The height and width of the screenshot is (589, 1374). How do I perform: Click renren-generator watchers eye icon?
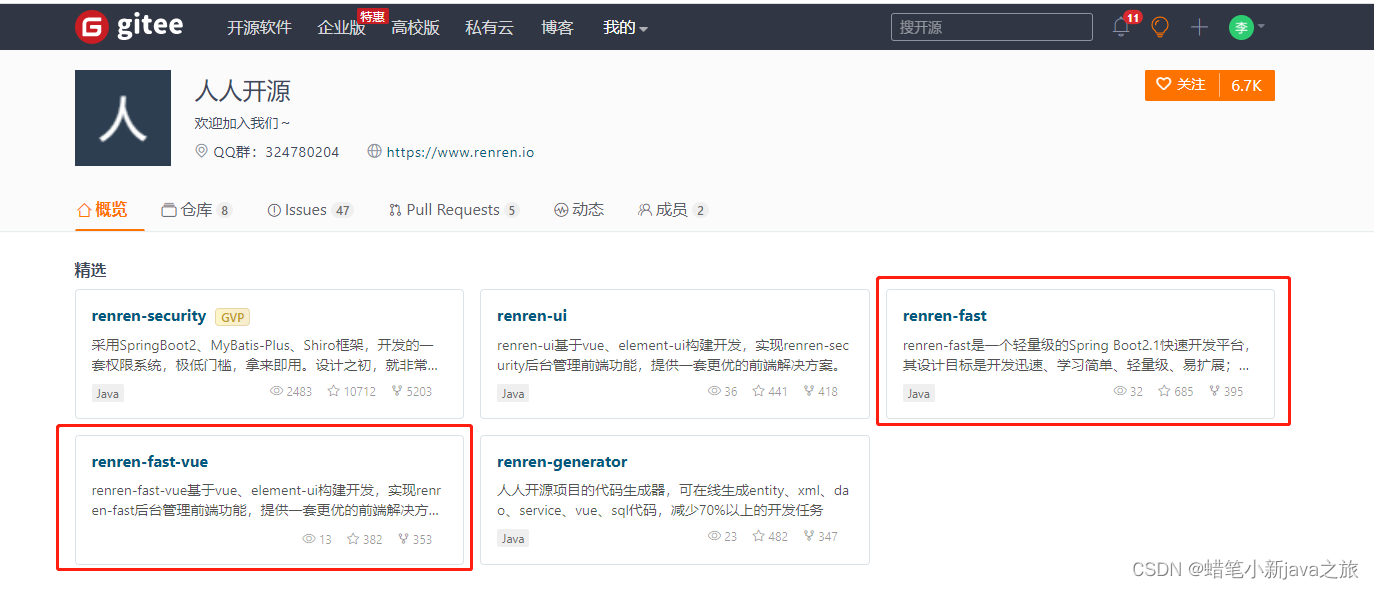(714, 536)
